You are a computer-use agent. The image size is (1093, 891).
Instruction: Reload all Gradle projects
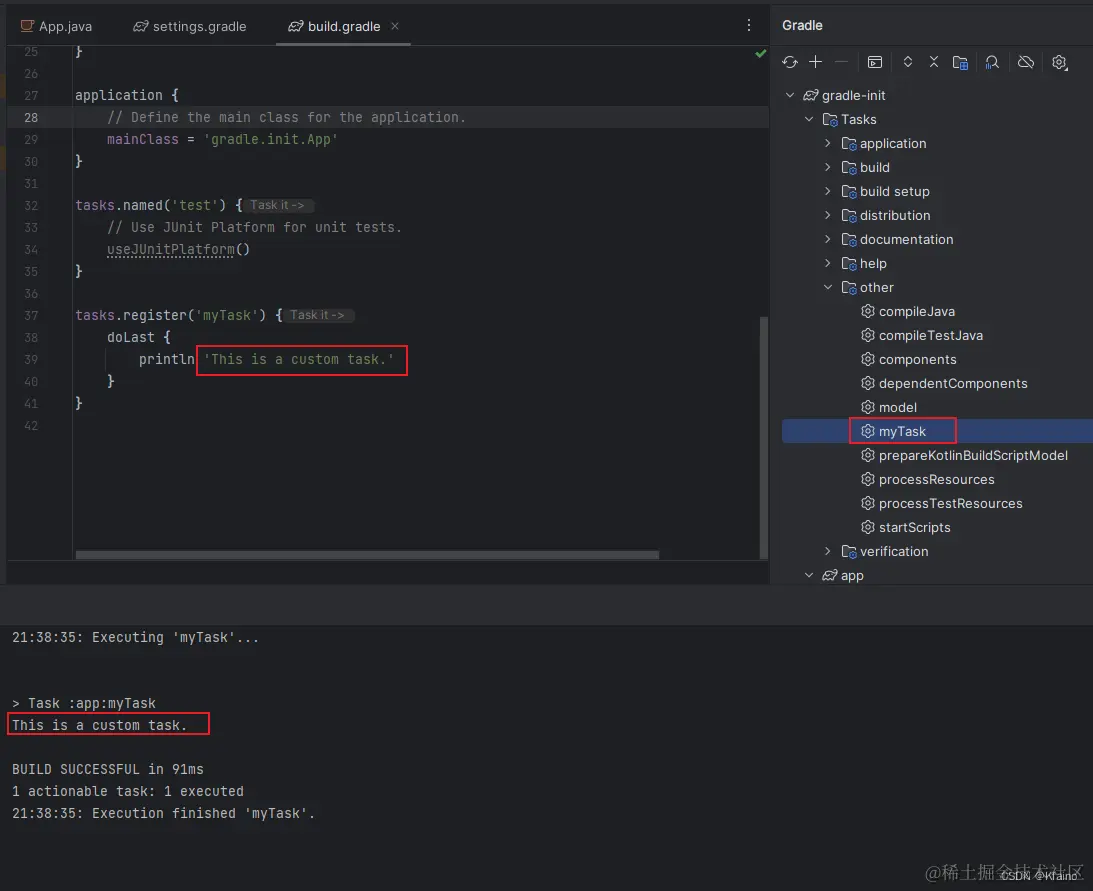point(790,62)
